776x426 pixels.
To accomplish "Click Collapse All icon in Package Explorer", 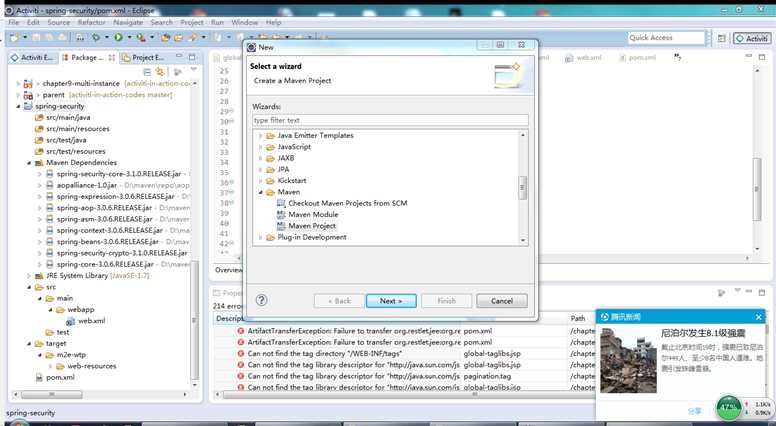I will [147, 72].
